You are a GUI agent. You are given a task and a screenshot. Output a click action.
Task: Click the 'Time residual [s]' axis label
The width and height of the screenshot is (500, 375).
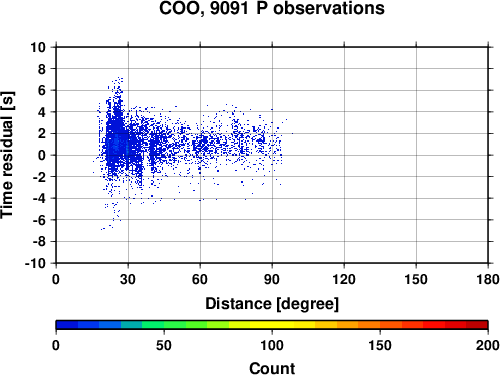click(x=7, y=155)
